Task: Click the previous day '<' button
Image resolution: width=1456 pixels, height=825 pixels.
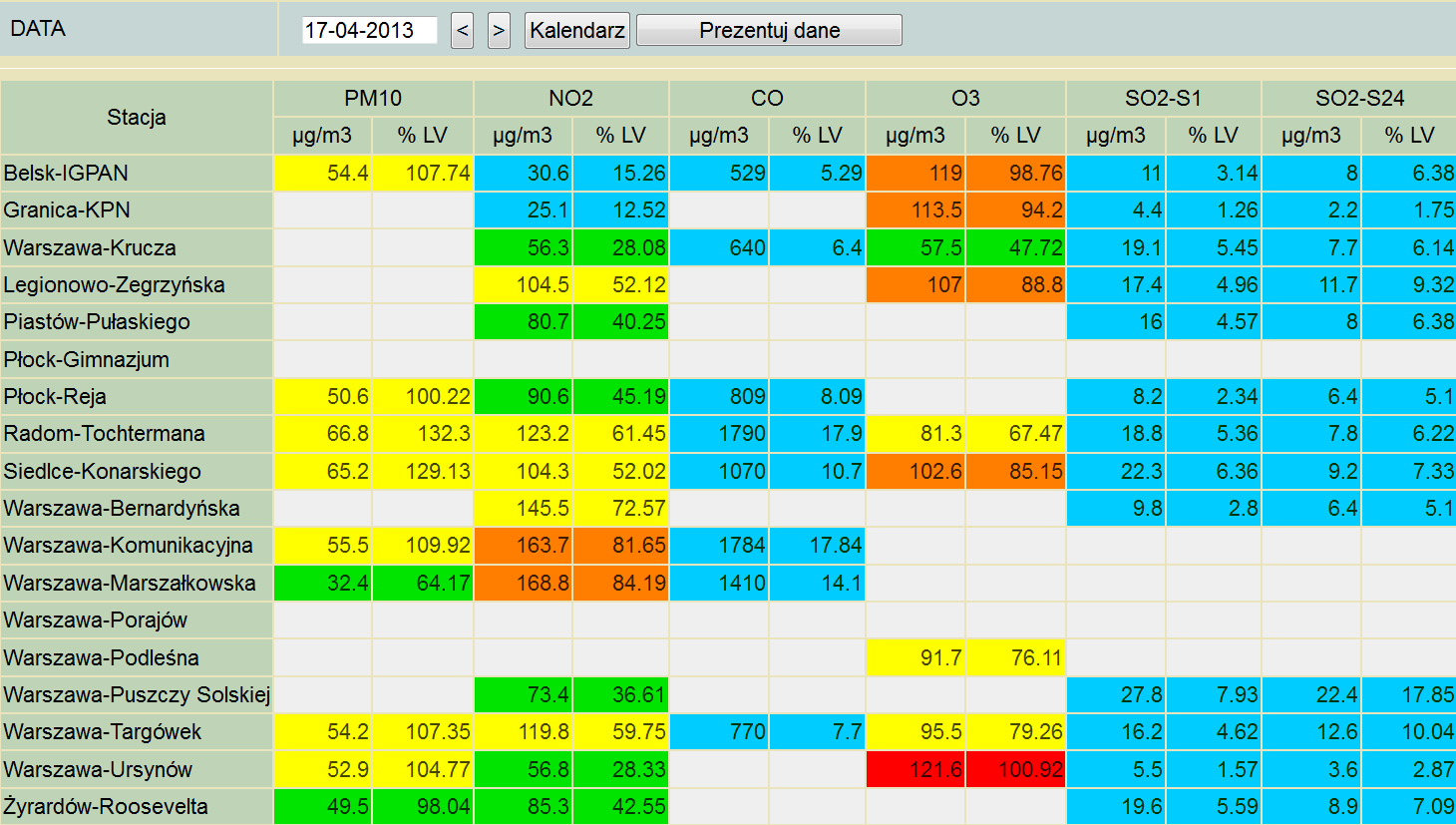Action: (x=462, y=30)
